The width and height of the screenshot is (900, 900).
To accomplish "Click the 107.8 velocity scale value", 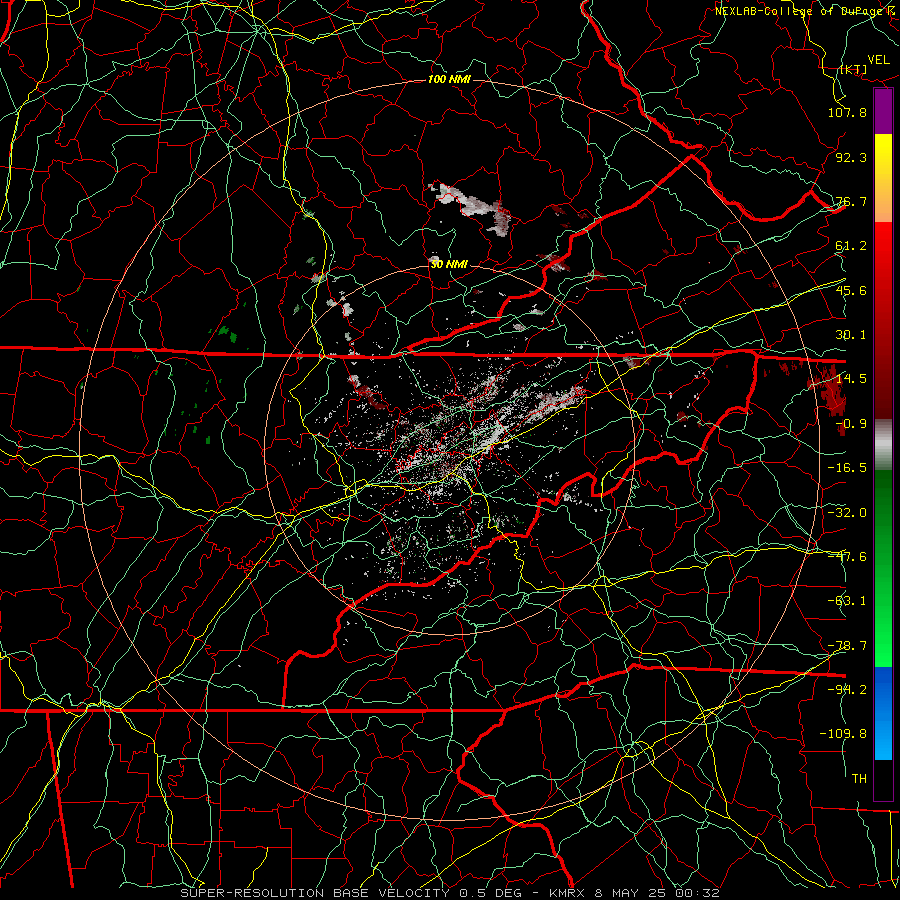I will [x=847, y=112].
